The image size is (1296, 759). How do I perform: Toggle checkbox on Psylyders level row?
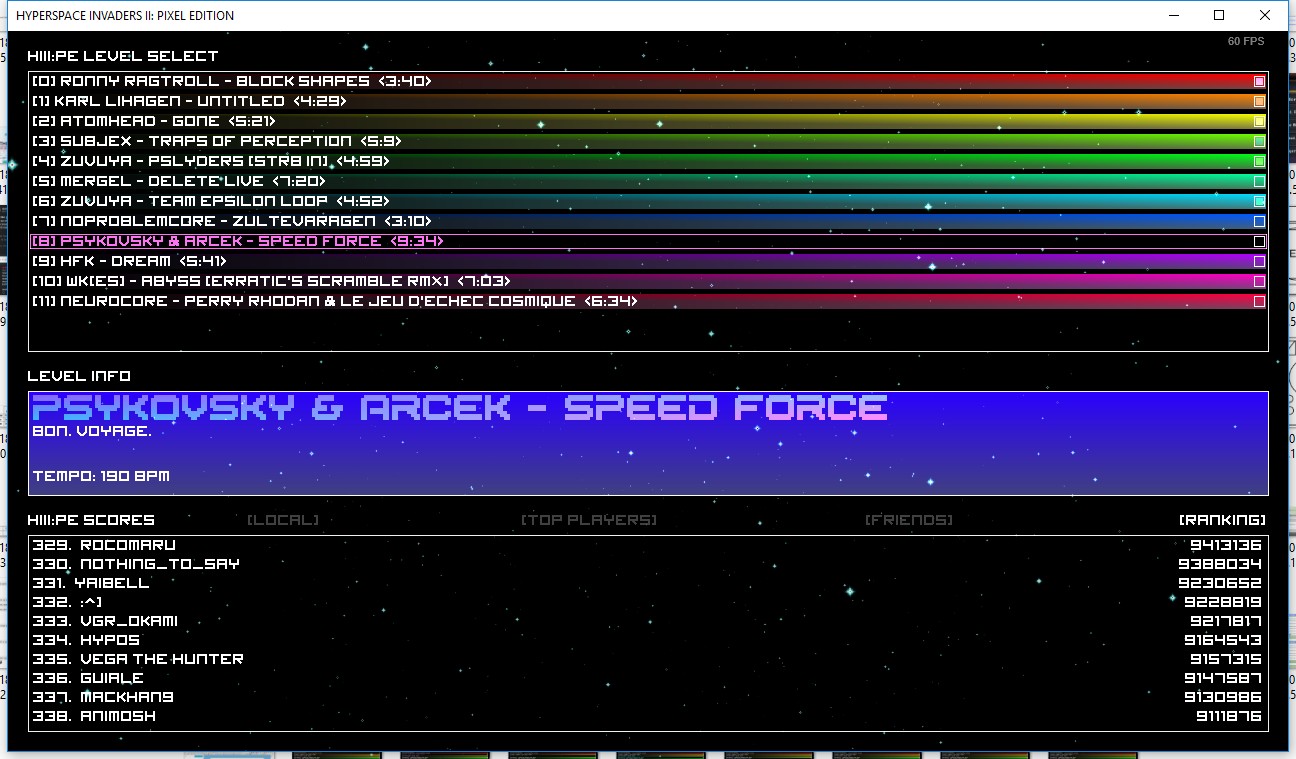tap(1259, 161)
